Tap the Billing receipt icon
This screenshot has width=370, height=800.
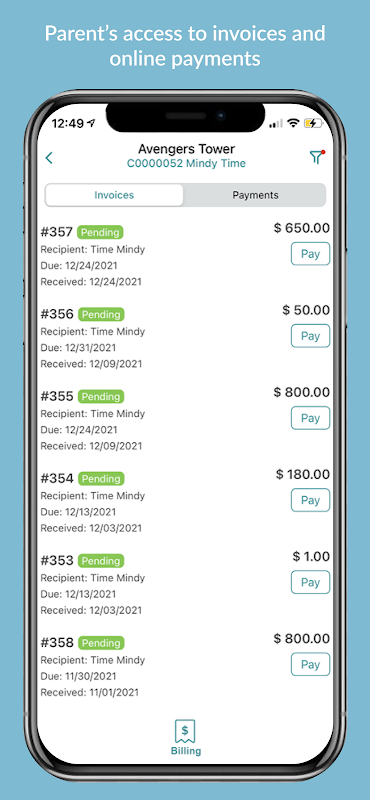185,732
